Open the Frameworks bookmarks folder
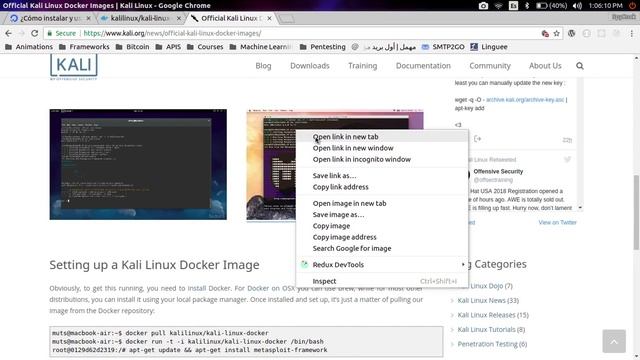Image resolution: width=640 pixels, height=360 pixels. (84, 47)
